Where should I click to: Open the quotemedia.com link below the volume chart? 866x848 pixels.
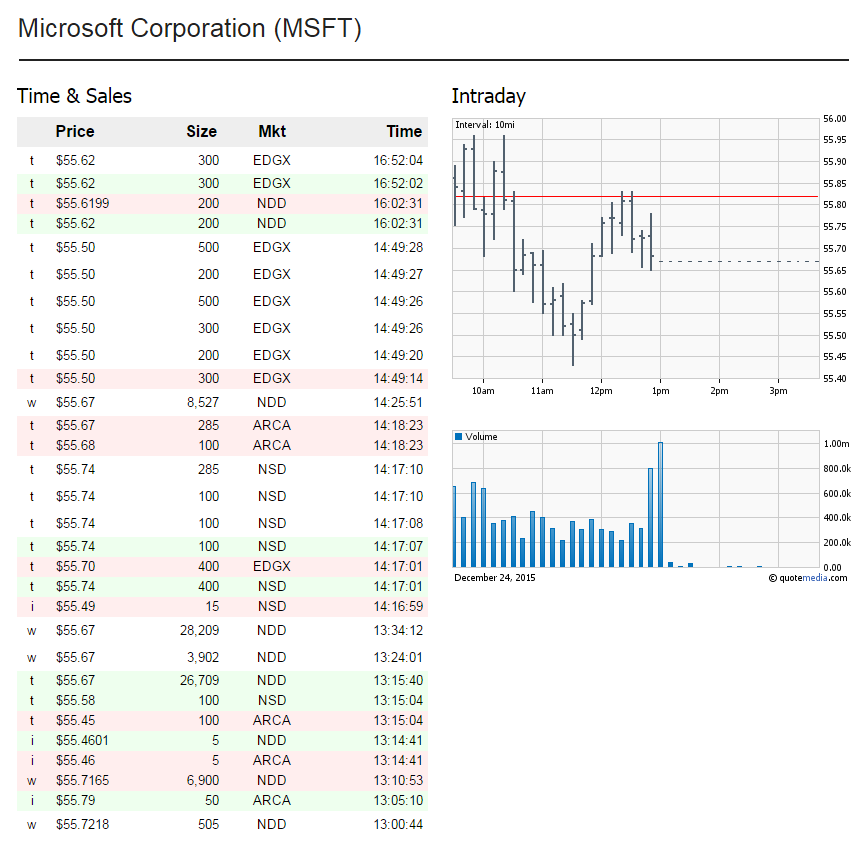813,577
